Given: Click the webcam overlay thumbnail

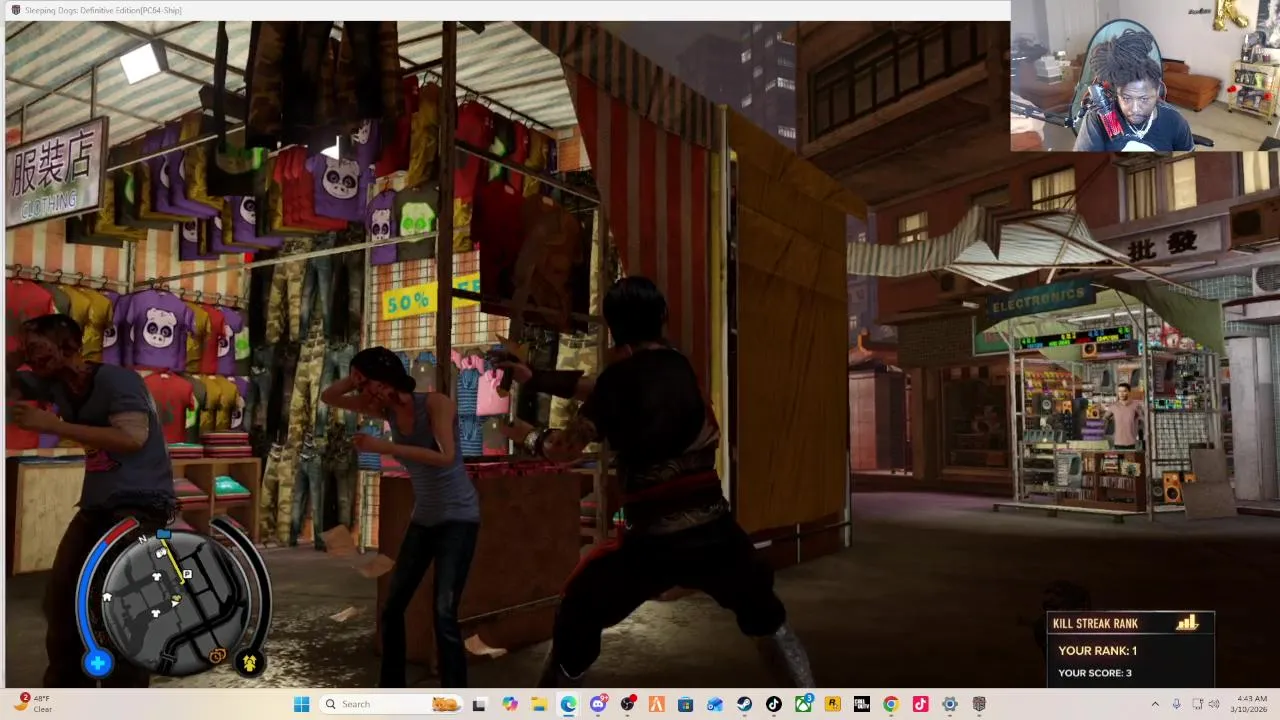Looking at the screenshot, I should (1145, 75).
